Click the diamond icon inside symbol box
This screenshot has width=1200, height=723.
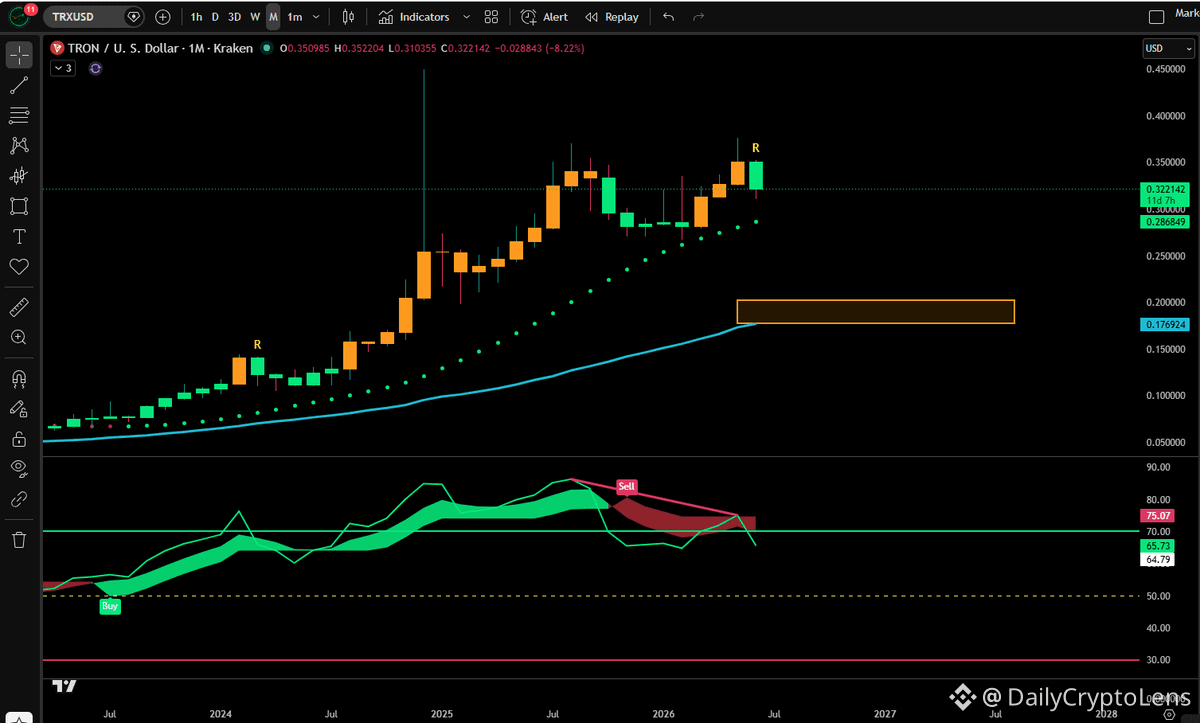point(134,17)
